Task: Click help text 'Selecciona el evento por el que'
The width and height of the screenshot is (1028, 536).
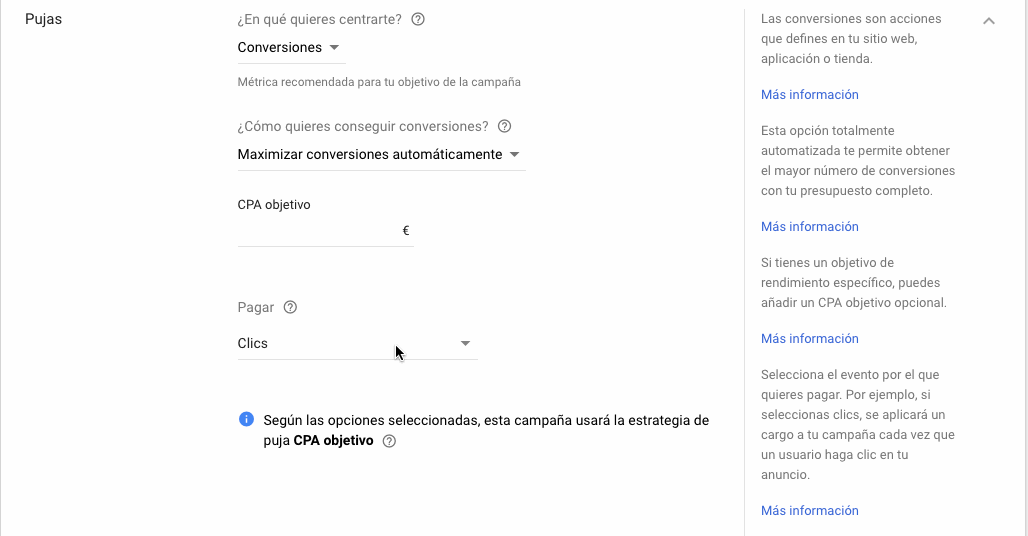Action: coord(858,425)
